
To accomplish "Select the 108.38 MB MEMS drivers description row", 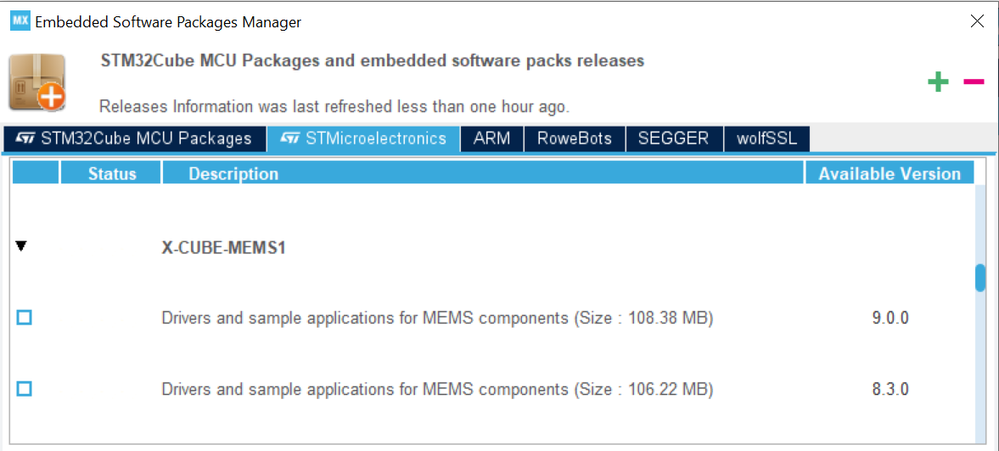I will tap(437, 319).
